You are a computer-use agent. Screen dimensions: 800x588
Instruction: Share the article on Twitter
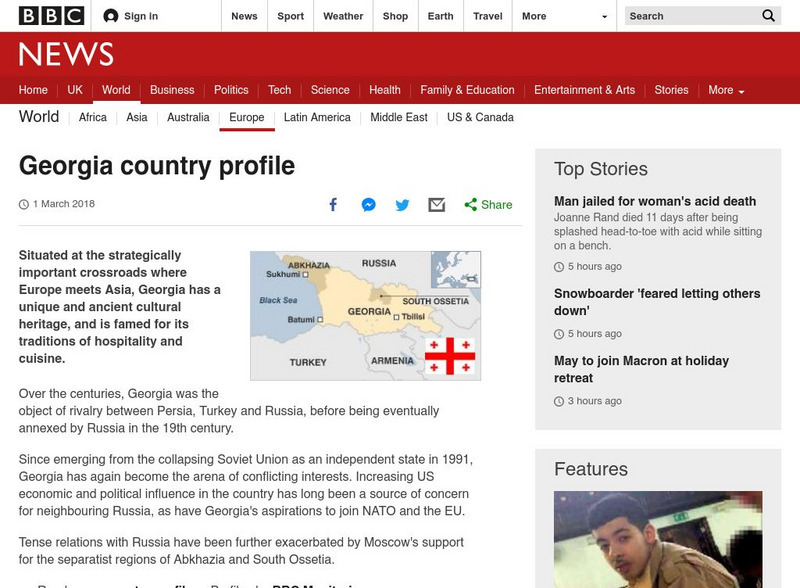pyautogui.click(x=402, y=204)
